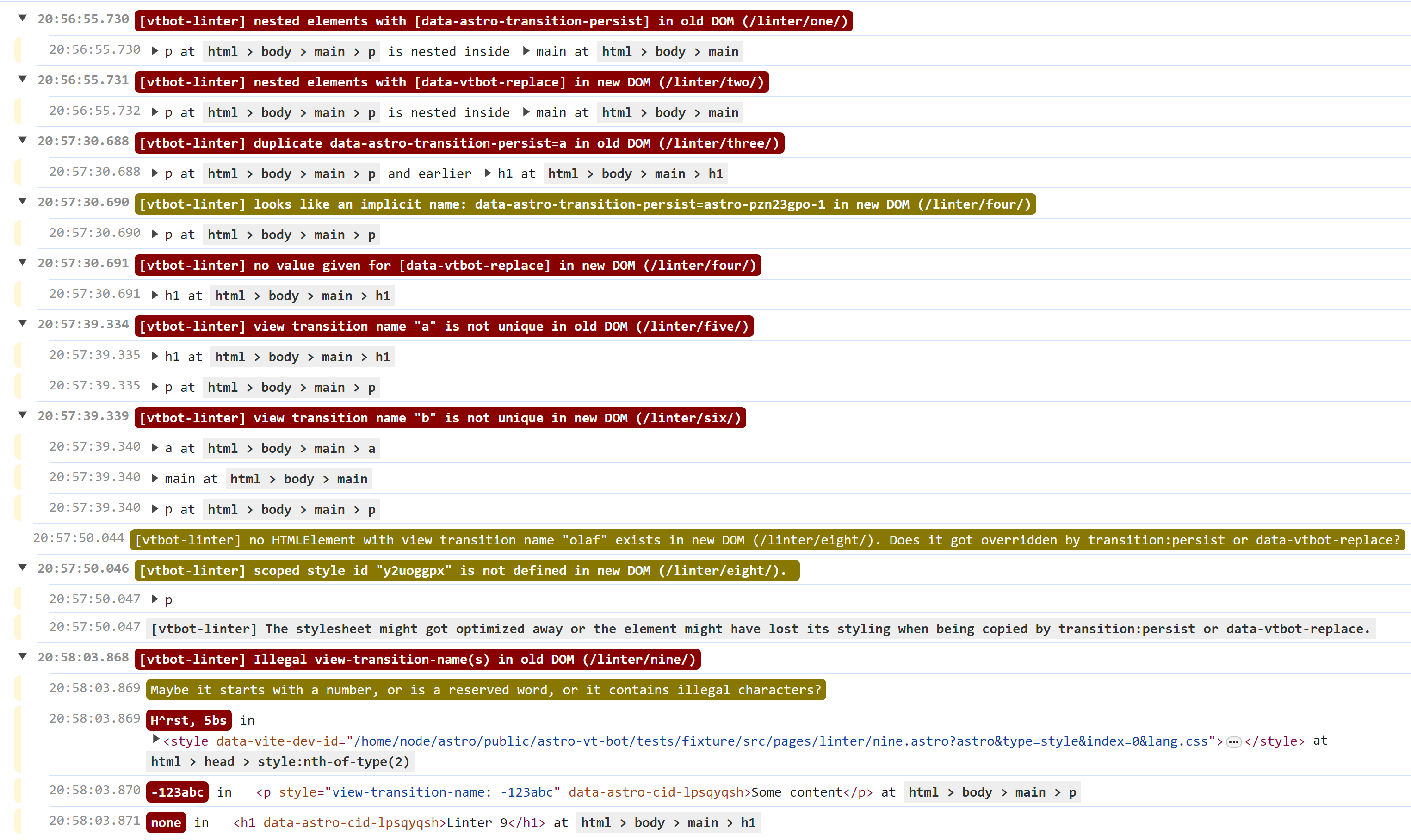1411x840 pixels.
Task: Collapse the name "b" not unique group
Action: click(23, 415)
